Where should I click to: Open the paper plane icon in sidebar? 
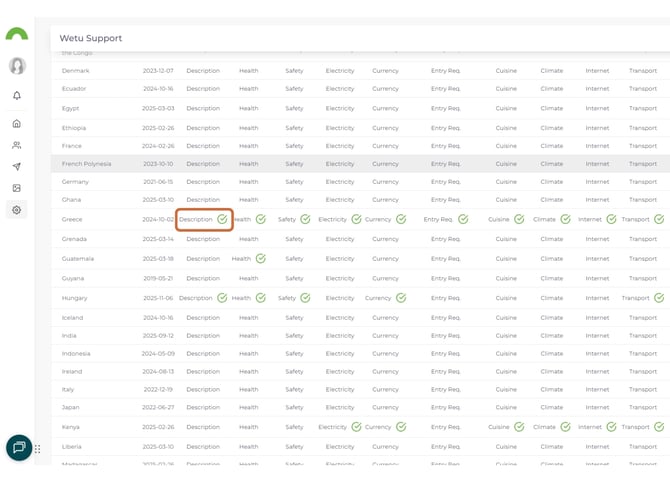point(17,167)
